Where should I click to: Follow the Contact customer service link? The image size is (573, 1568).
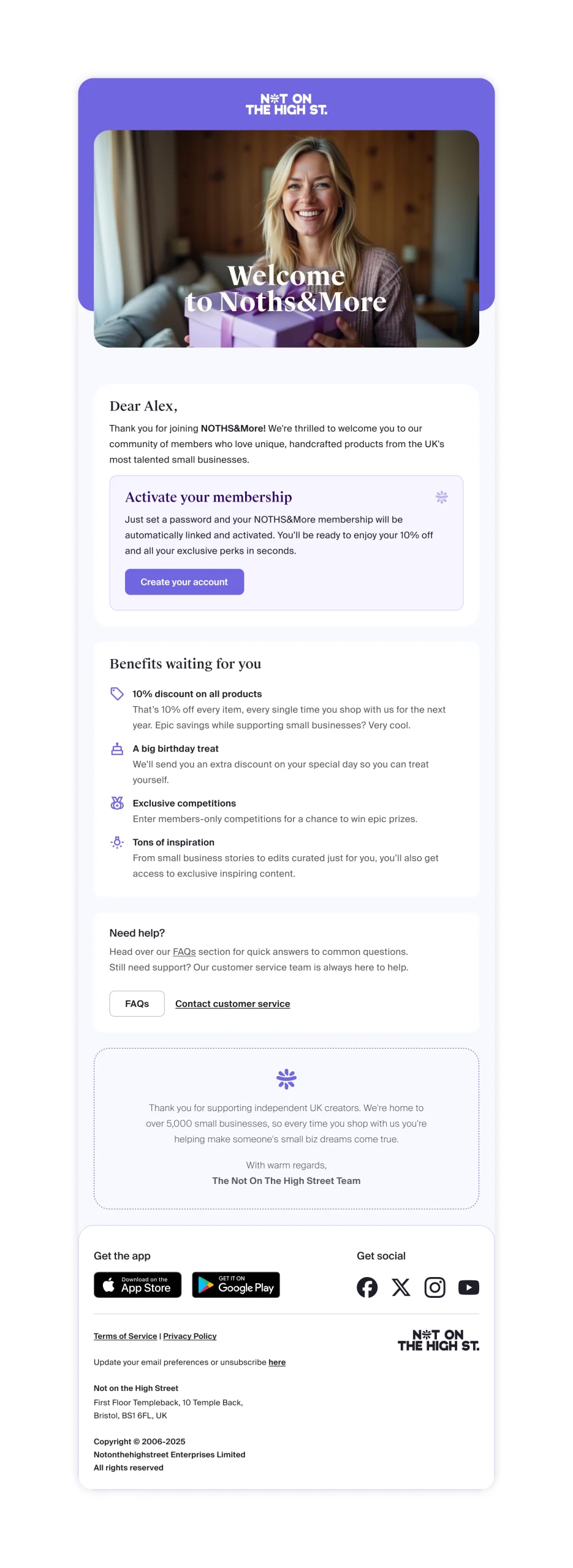[x=233, y=1003]
